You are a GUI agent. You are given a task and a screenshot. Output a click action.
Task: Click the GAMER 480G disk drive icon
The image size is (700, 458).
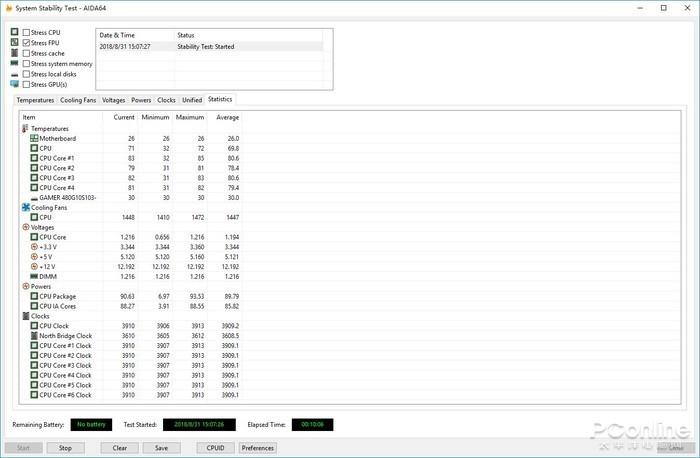pos(33,197)
